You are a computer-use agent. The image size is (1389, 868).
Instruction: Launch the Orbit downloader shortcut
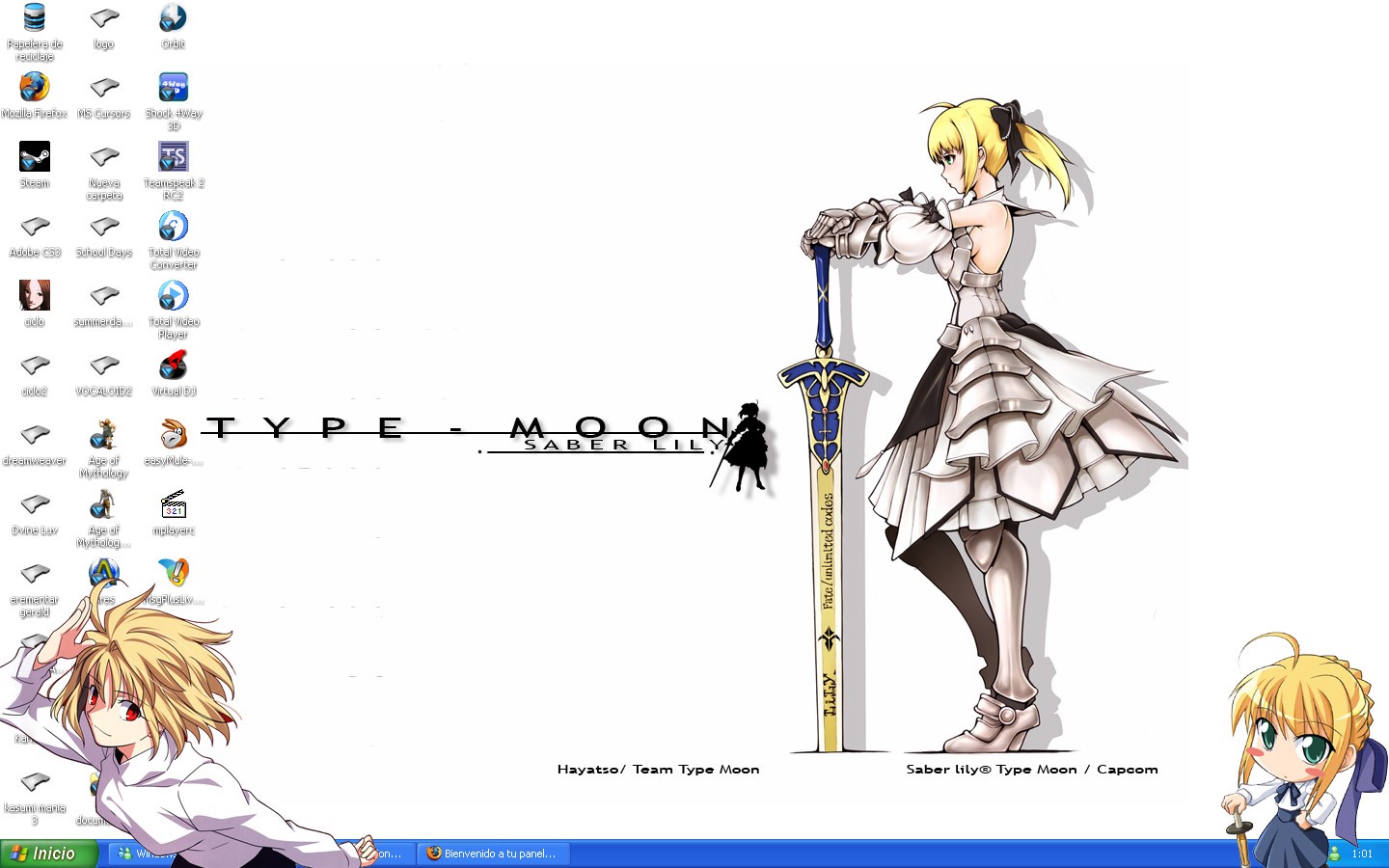(174, 27)
